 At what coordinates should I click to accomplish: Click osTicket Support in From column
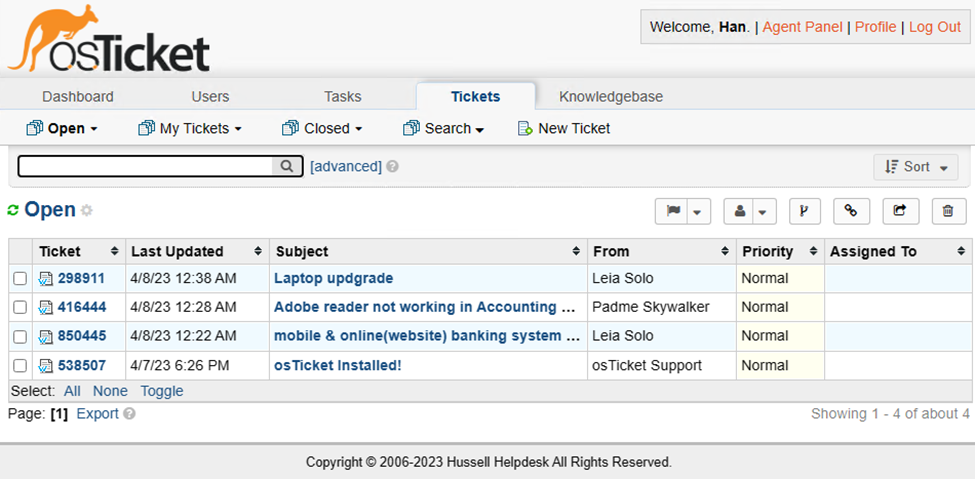(647, 366)
